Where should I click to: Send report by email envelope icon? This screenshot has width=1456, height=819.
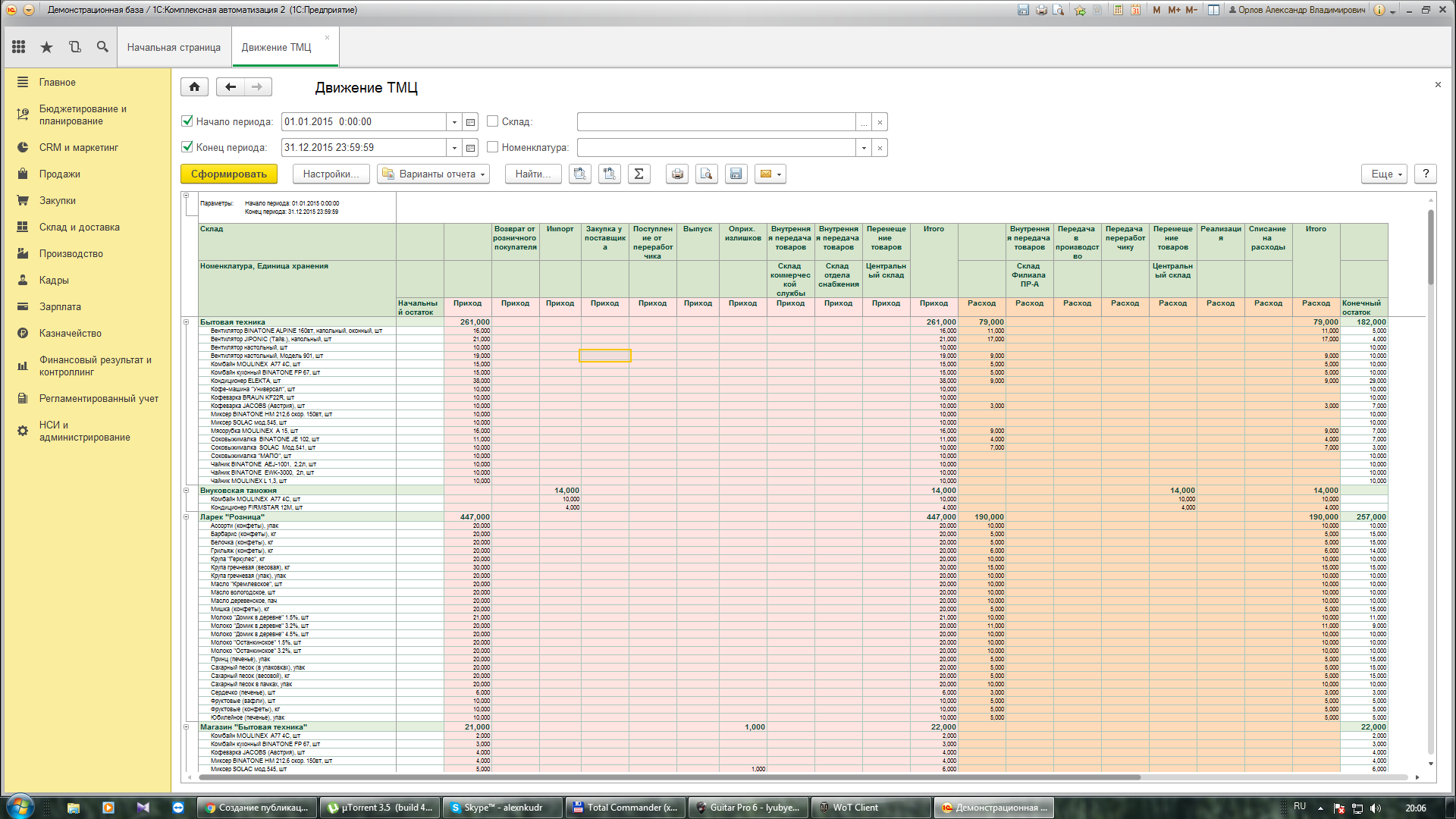pos(770,174)
